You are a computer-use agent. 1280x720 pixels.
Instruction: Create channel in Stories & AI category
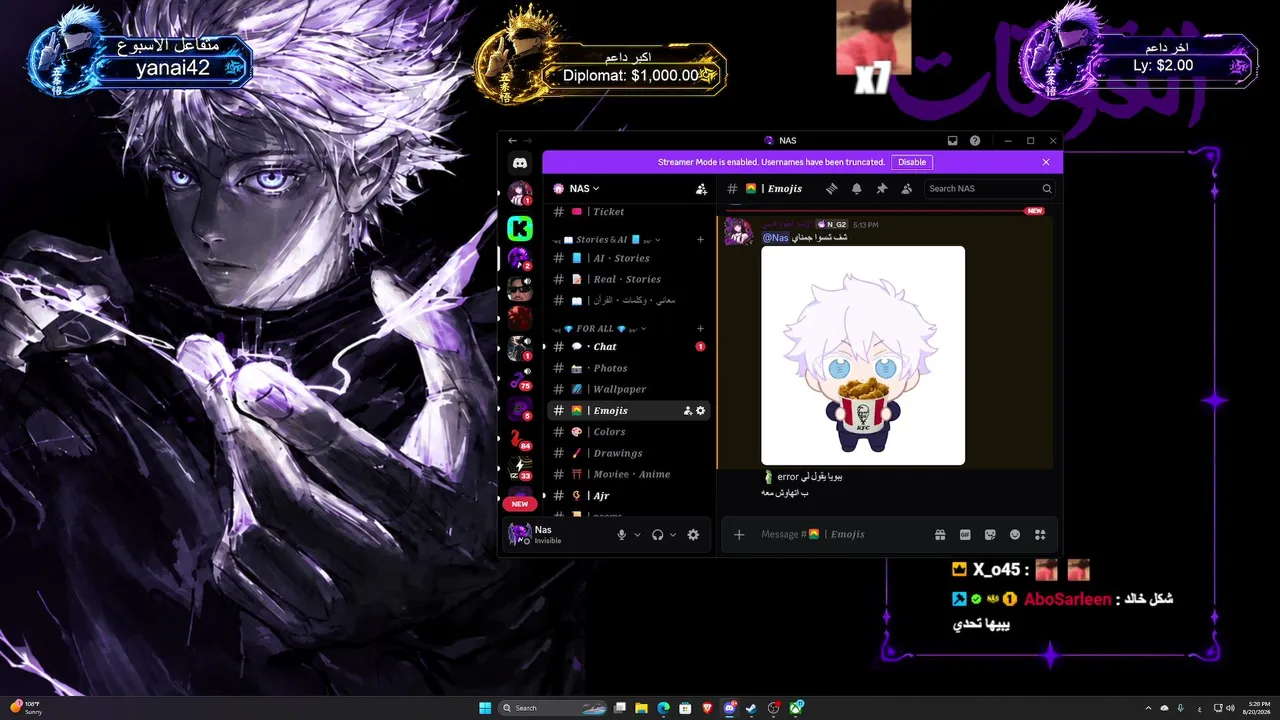[x=700, y=240]
